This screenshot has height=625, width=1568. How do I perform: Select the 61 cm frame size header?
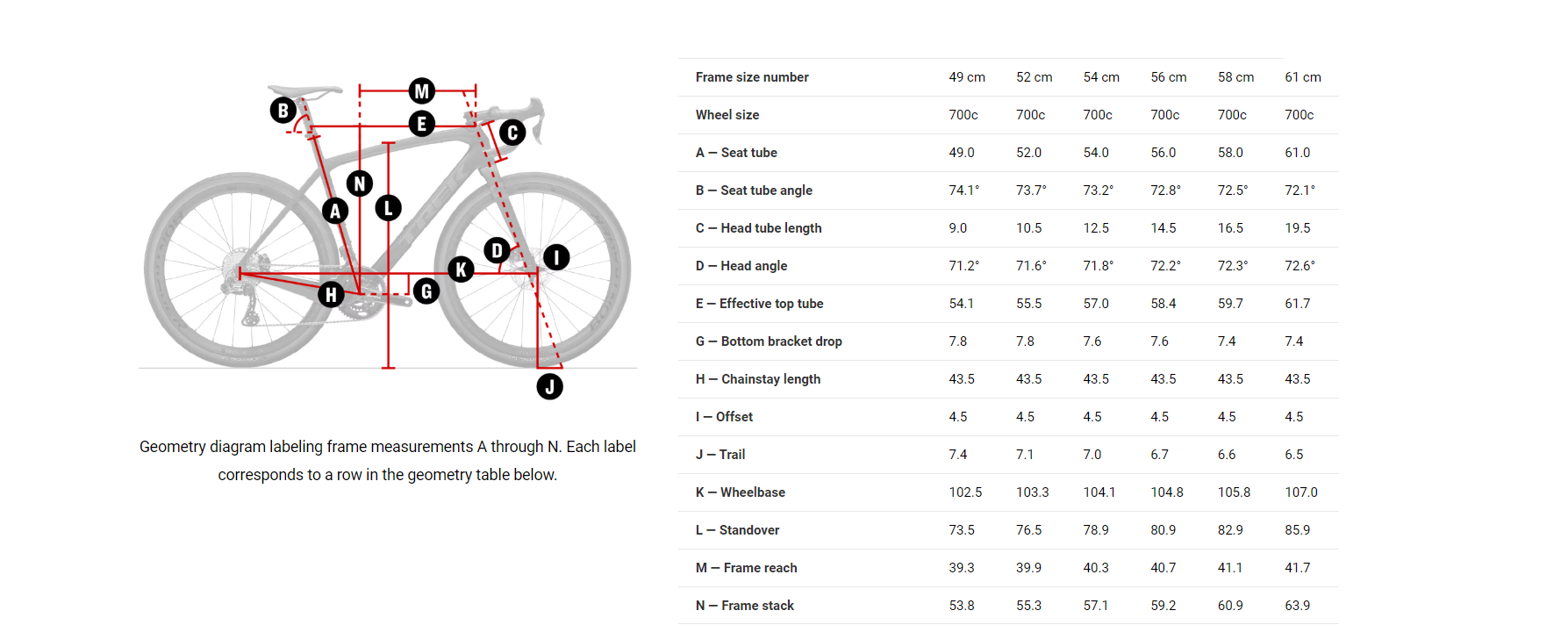coord(1303,77)
